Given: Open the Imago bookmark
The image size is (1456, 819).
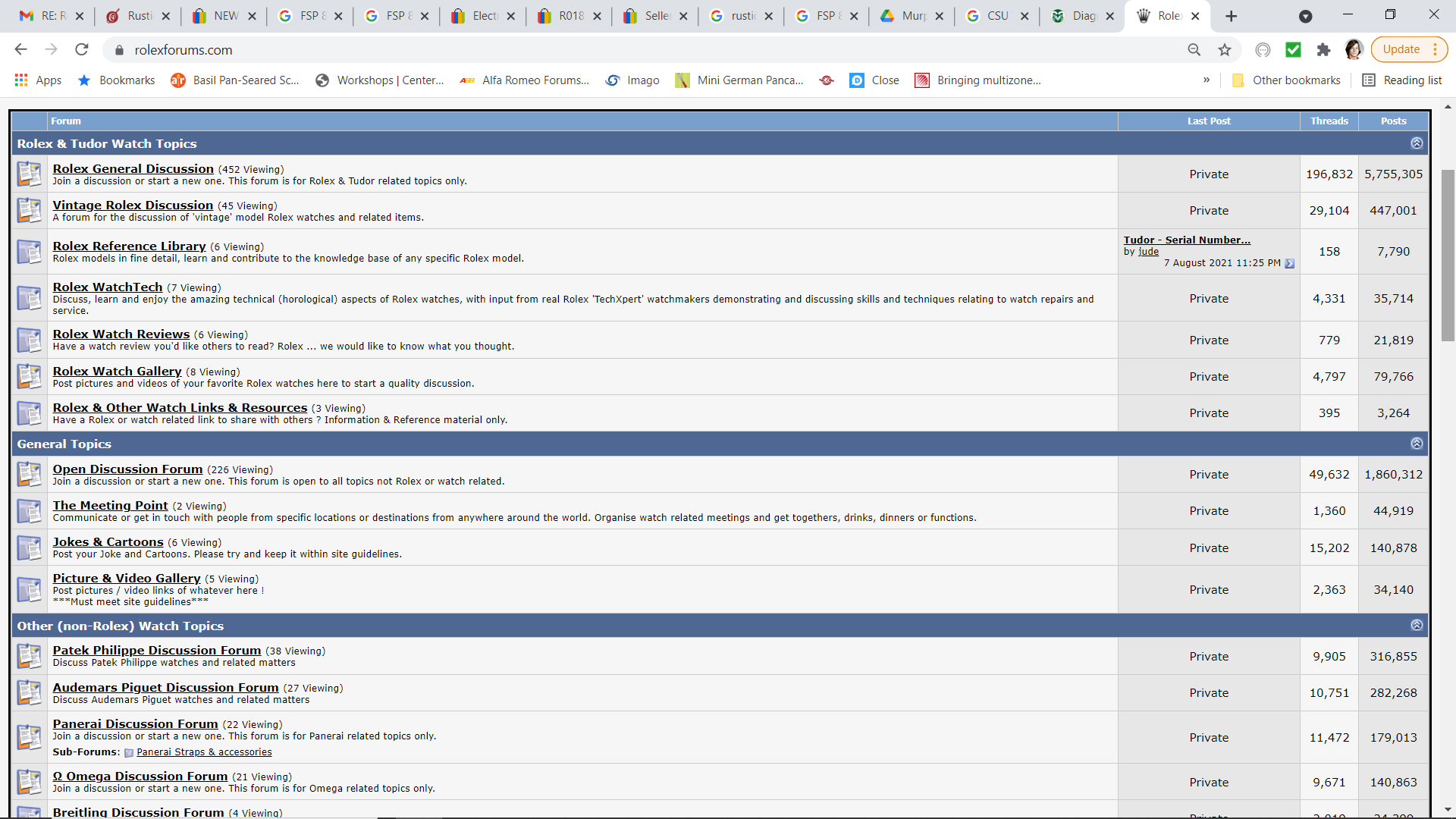Looking at the screenshot, I should click(632, 80).
